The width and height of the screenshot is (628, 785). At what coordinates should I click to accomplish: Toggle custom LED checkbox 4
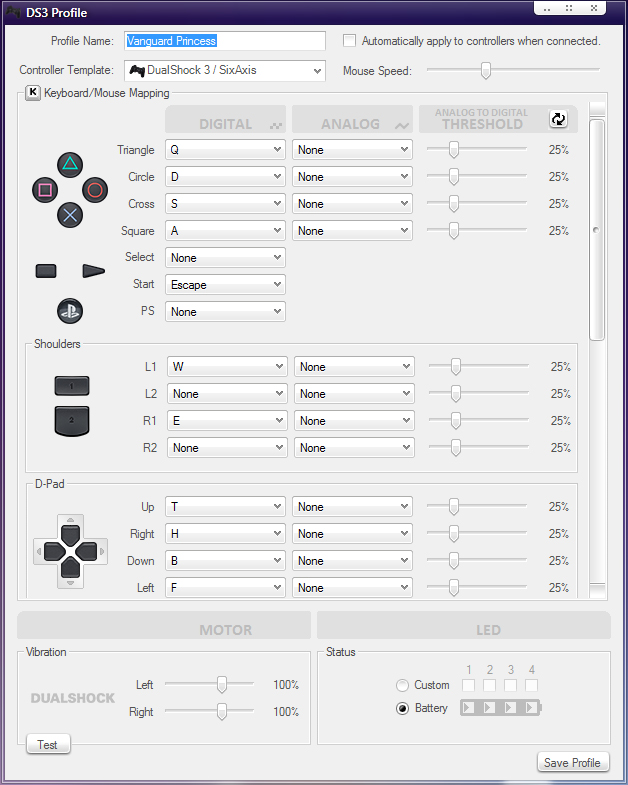tap(531, 685)
